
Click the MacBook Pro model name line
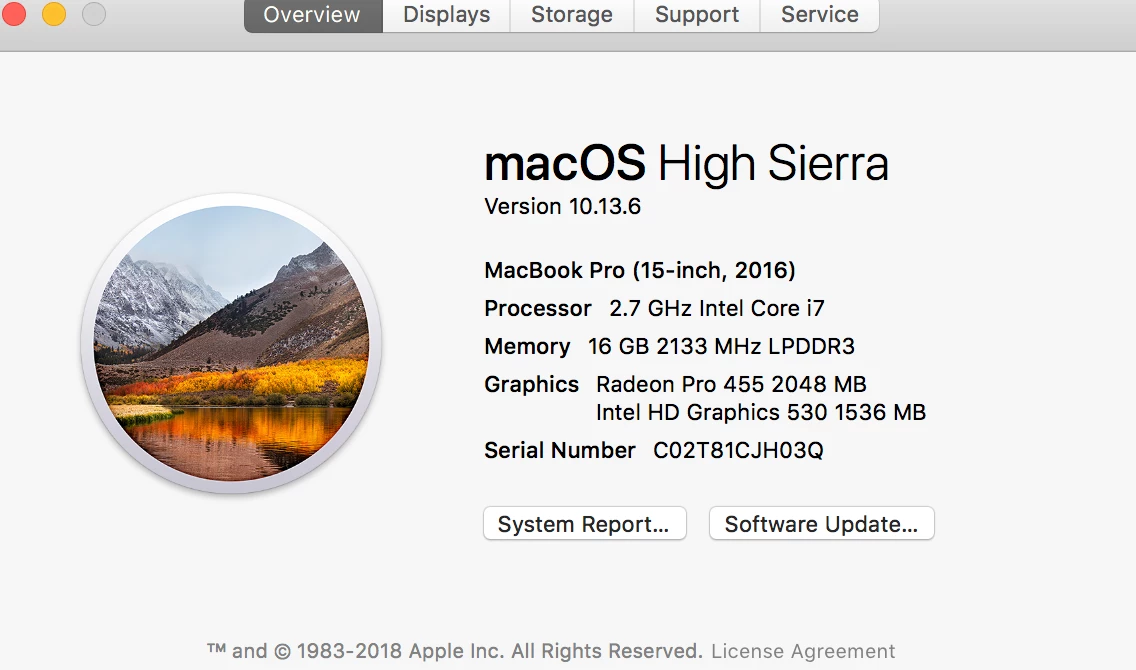point(640,270)
